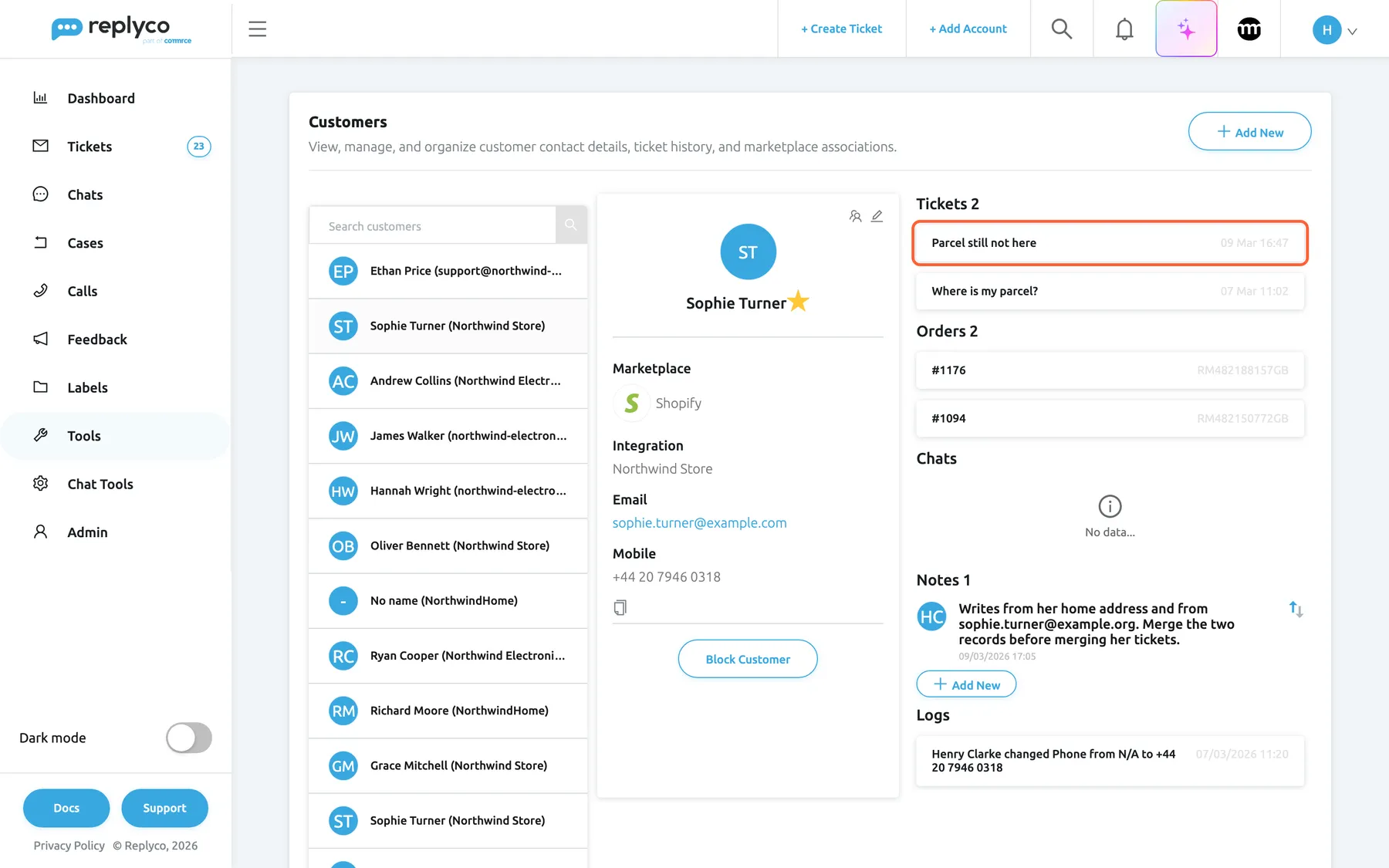This screenshot has width=1389, height=868.
Task: Open the AI sparkle assistant icon
Action: tap(1186, 29)
